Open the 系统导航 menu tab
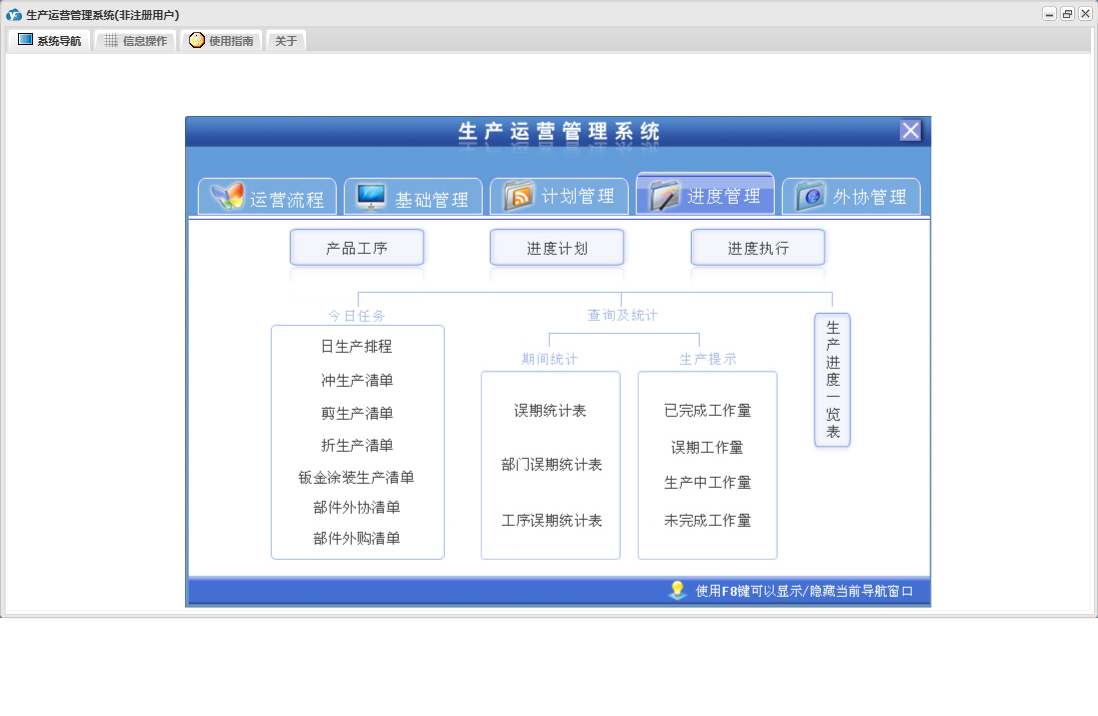This screenshot has width=1098, height=716. [49, 41]
